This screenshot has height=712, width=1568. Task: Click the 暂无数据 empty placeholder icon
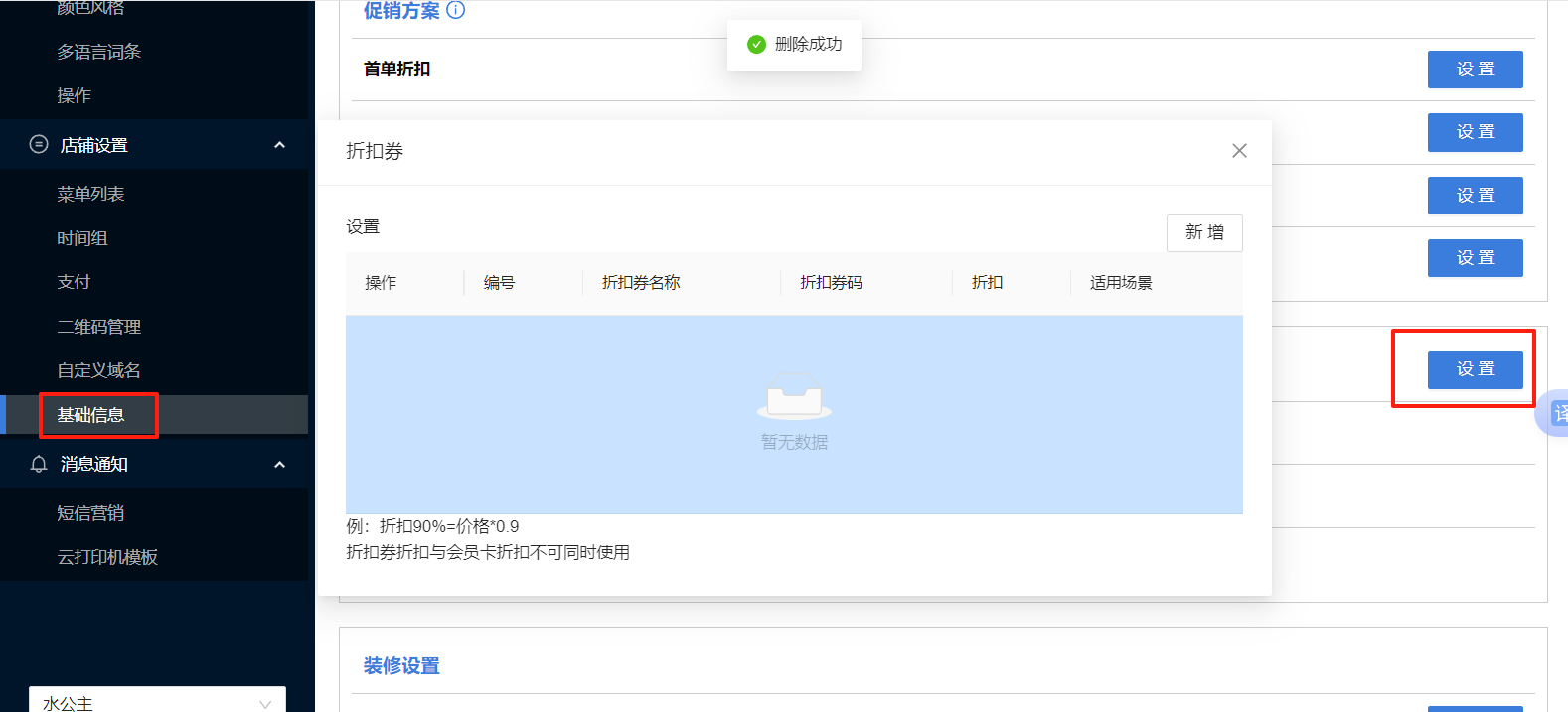click(794, 396)
